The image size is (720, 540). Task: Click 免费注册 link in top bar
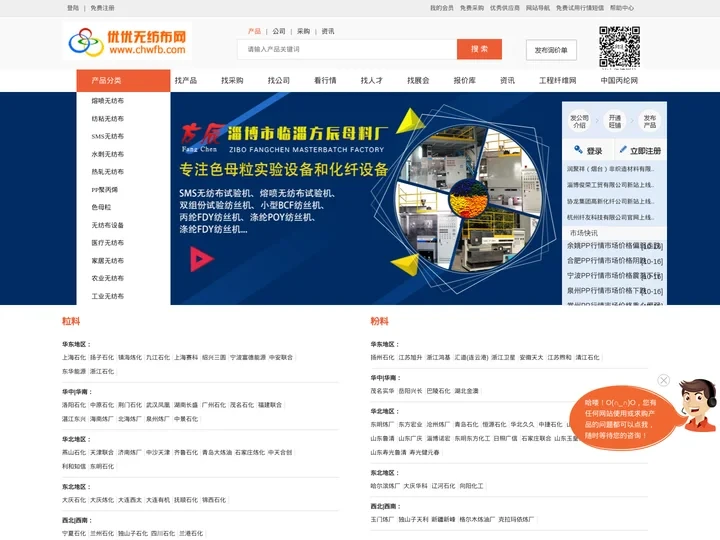point(102,8)
